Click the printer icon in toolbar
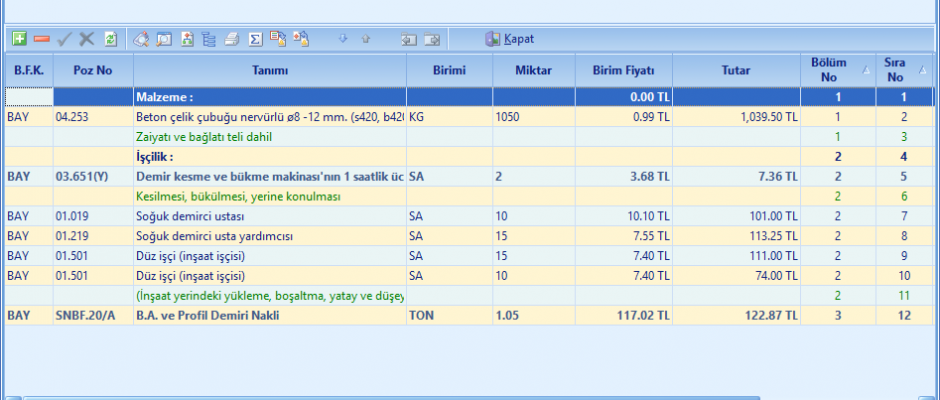The image size is (940, 400). click(x=232, y=39)
